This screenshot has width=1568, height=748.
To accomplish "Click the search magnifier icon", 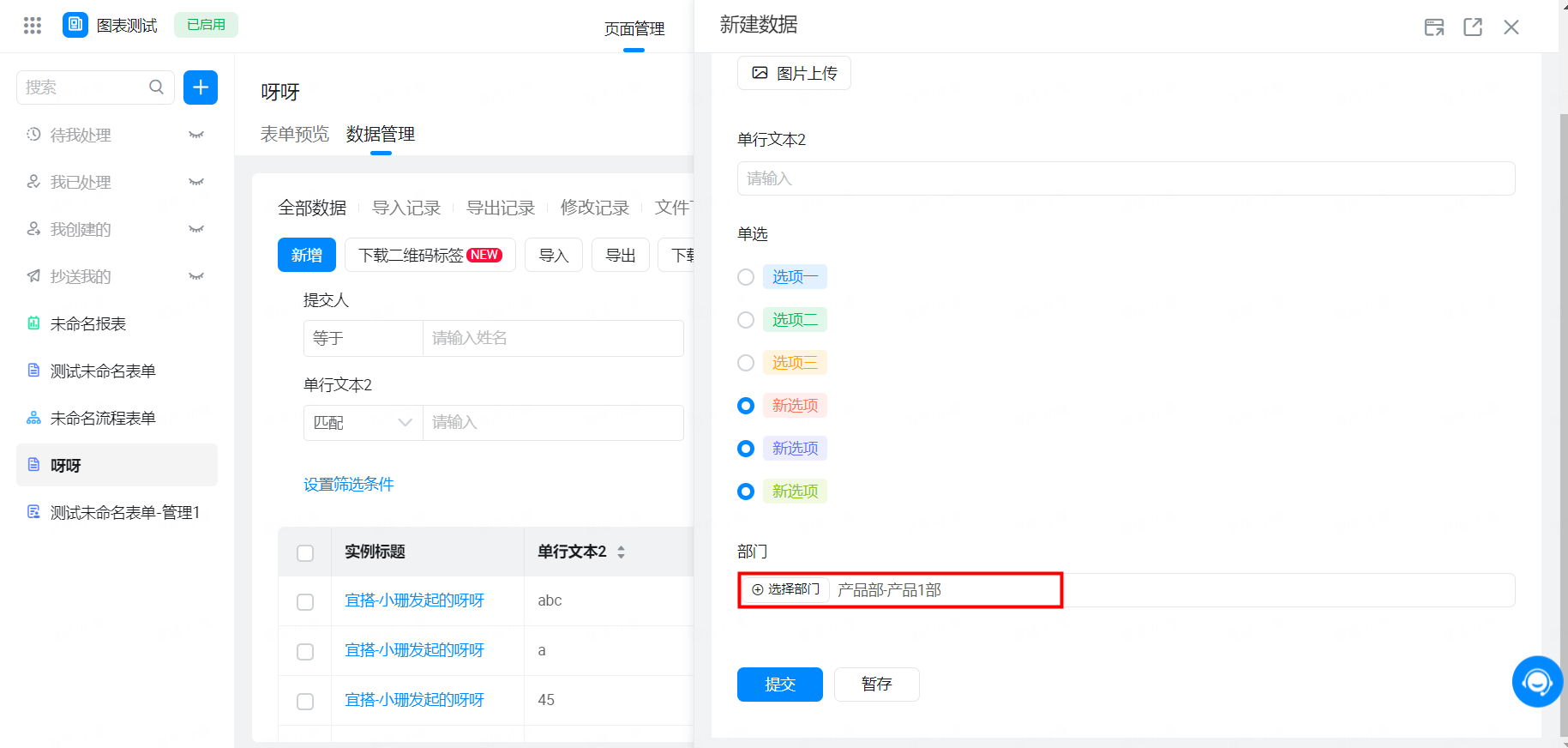I will click(156, 87).
